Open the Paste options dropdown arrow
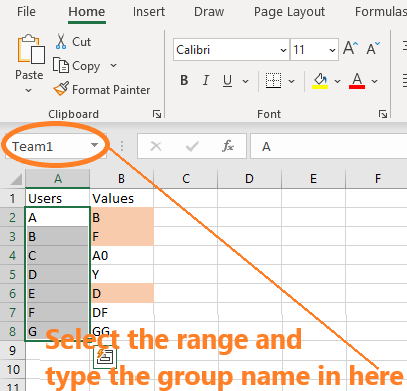The image size is (407, 391). 29,90
